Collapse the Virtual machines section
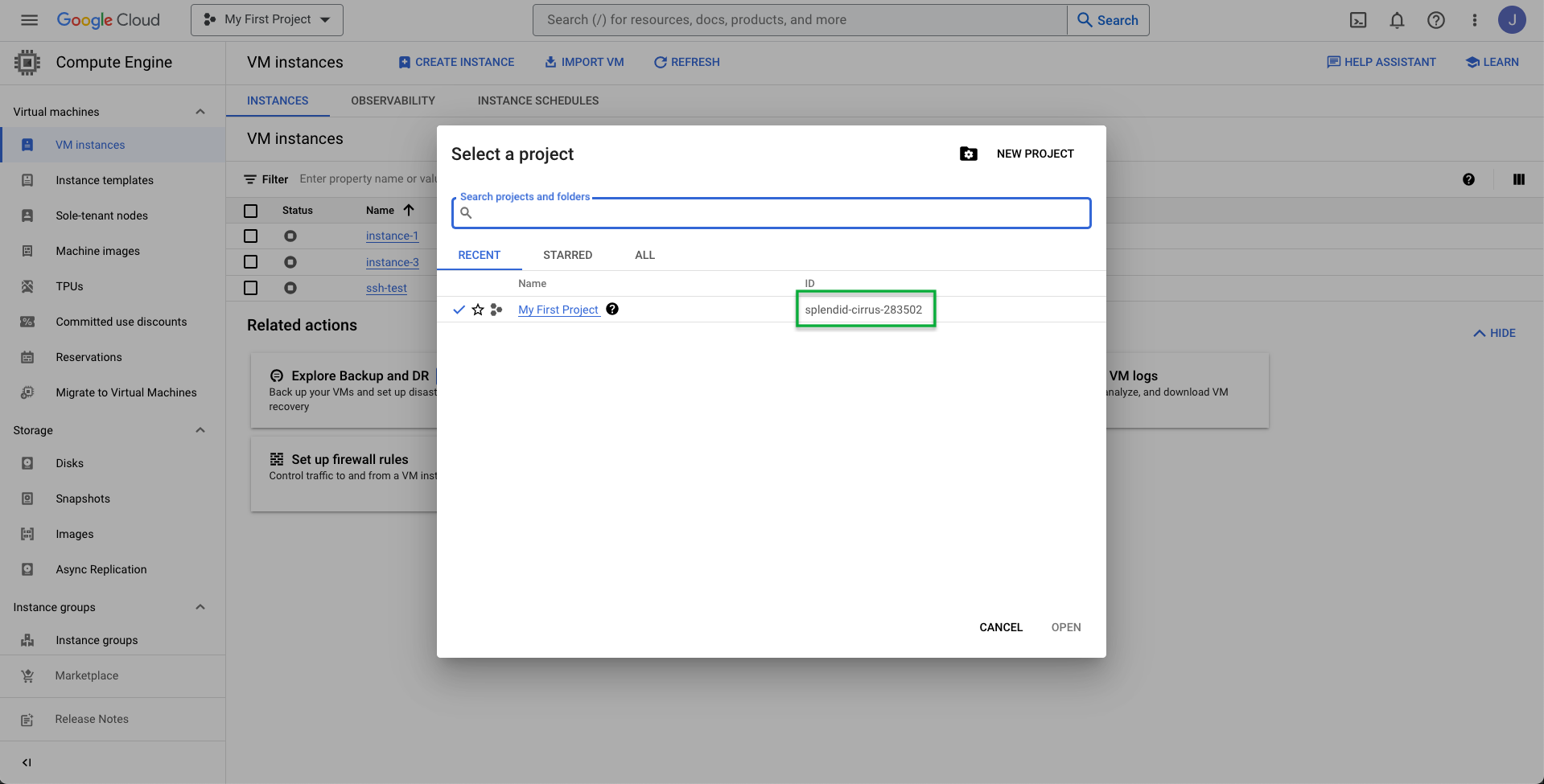The image size is (1544, 784). click(x=200, y=112)
